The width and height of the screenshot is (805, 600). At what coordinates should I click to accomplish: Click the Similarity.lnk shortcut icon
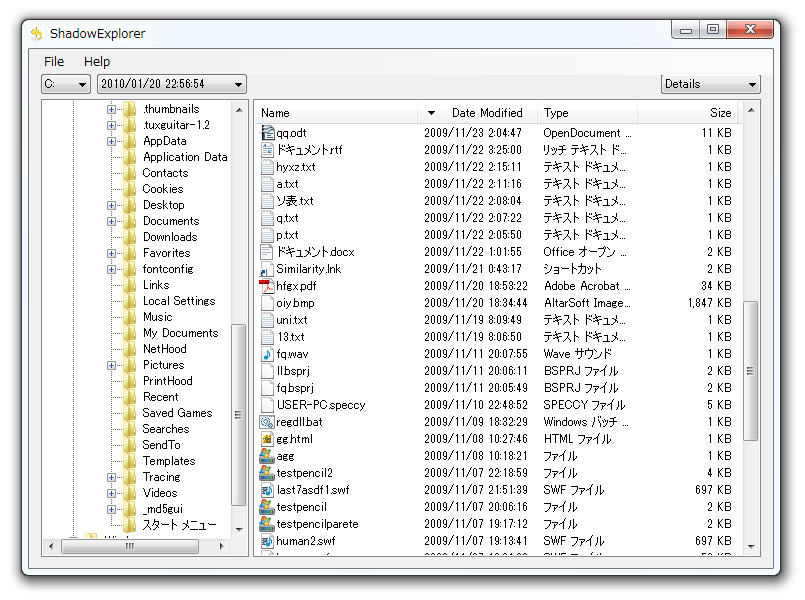pos(267,269)
